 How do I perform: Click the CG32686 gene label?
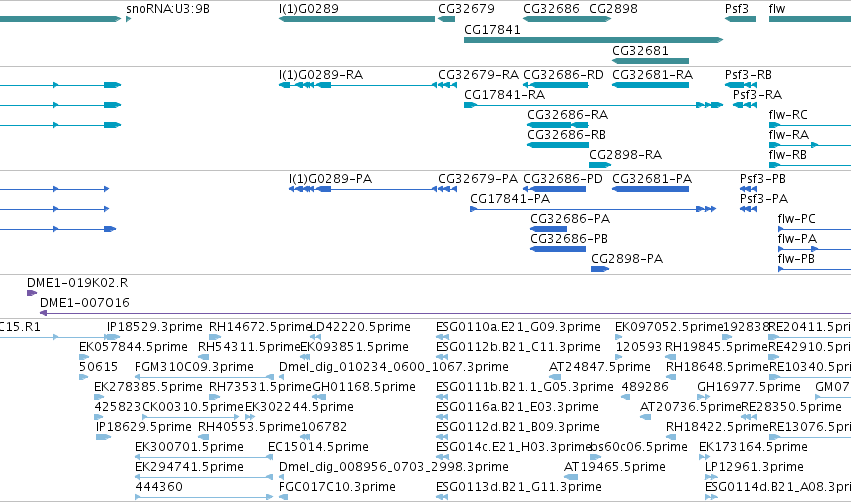pyautogui.click(x=551, y=9)
